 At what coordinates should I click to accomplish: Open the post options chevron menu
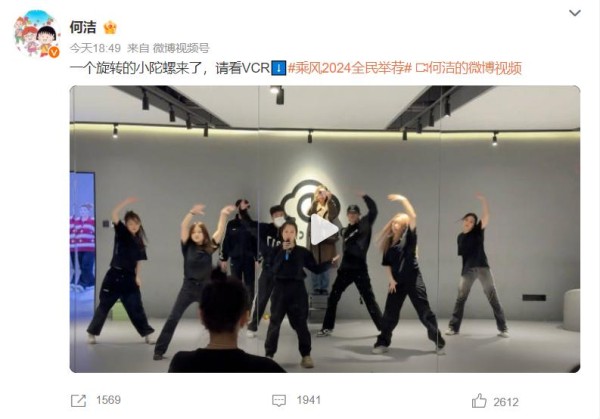pos(575,13)
